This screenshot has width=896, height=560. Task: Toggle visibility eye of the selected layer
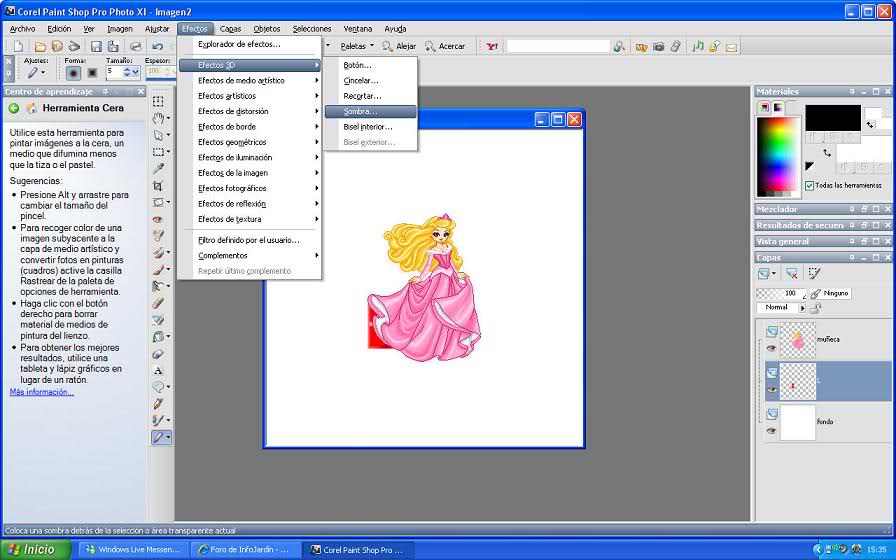(771, 389)
